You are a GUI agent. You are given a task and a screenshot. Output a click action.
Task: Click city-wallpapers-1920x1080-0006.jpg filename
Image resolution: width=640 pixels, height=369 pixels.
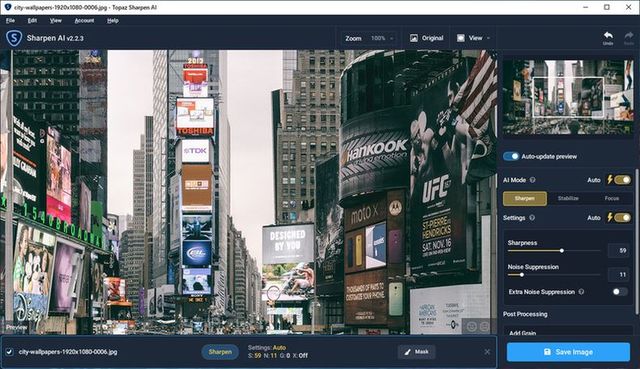click(68, 352)
